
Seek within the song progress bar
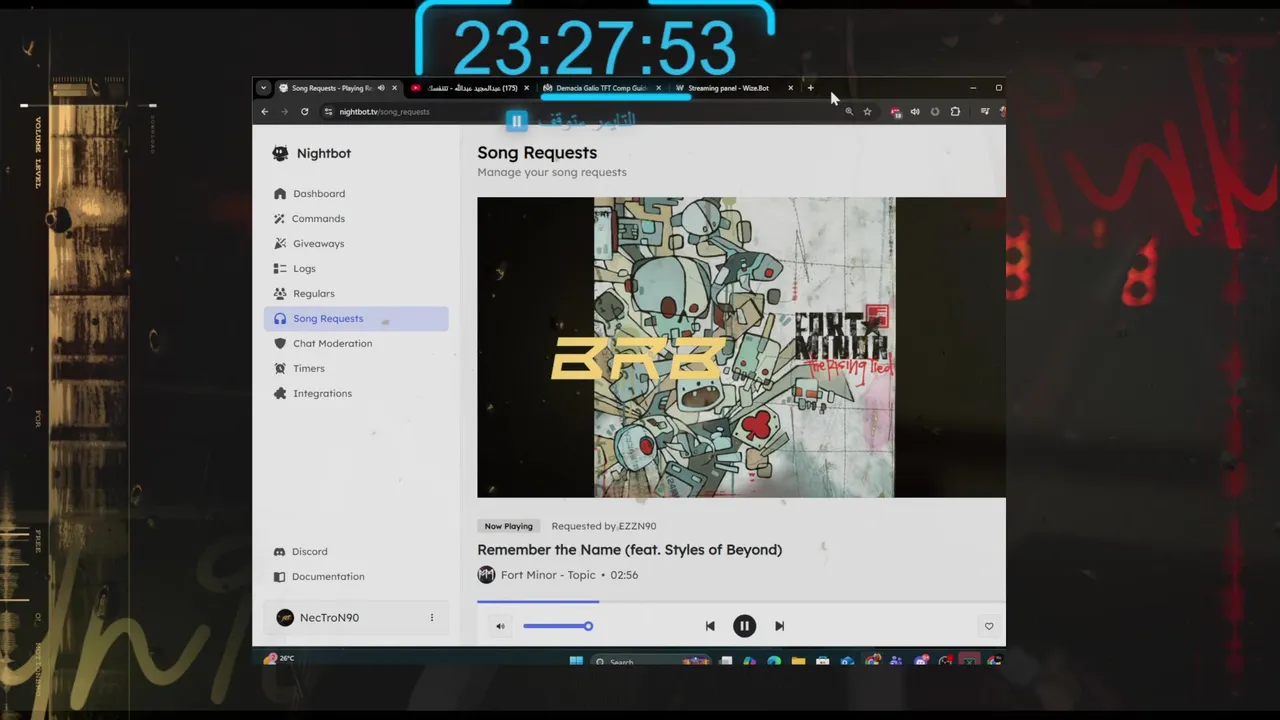pos(741,601)
